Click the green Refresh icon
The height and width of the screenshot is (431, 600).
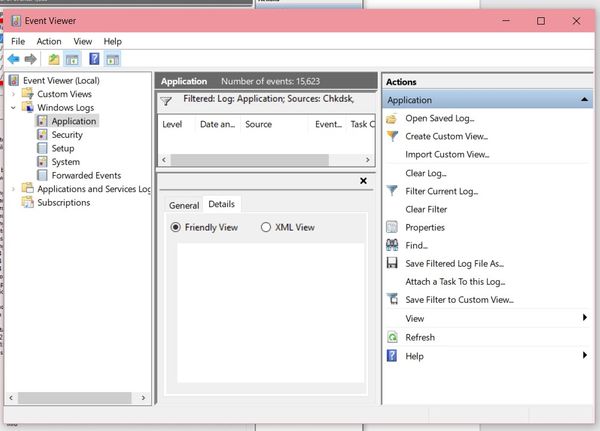coord(392,337)
